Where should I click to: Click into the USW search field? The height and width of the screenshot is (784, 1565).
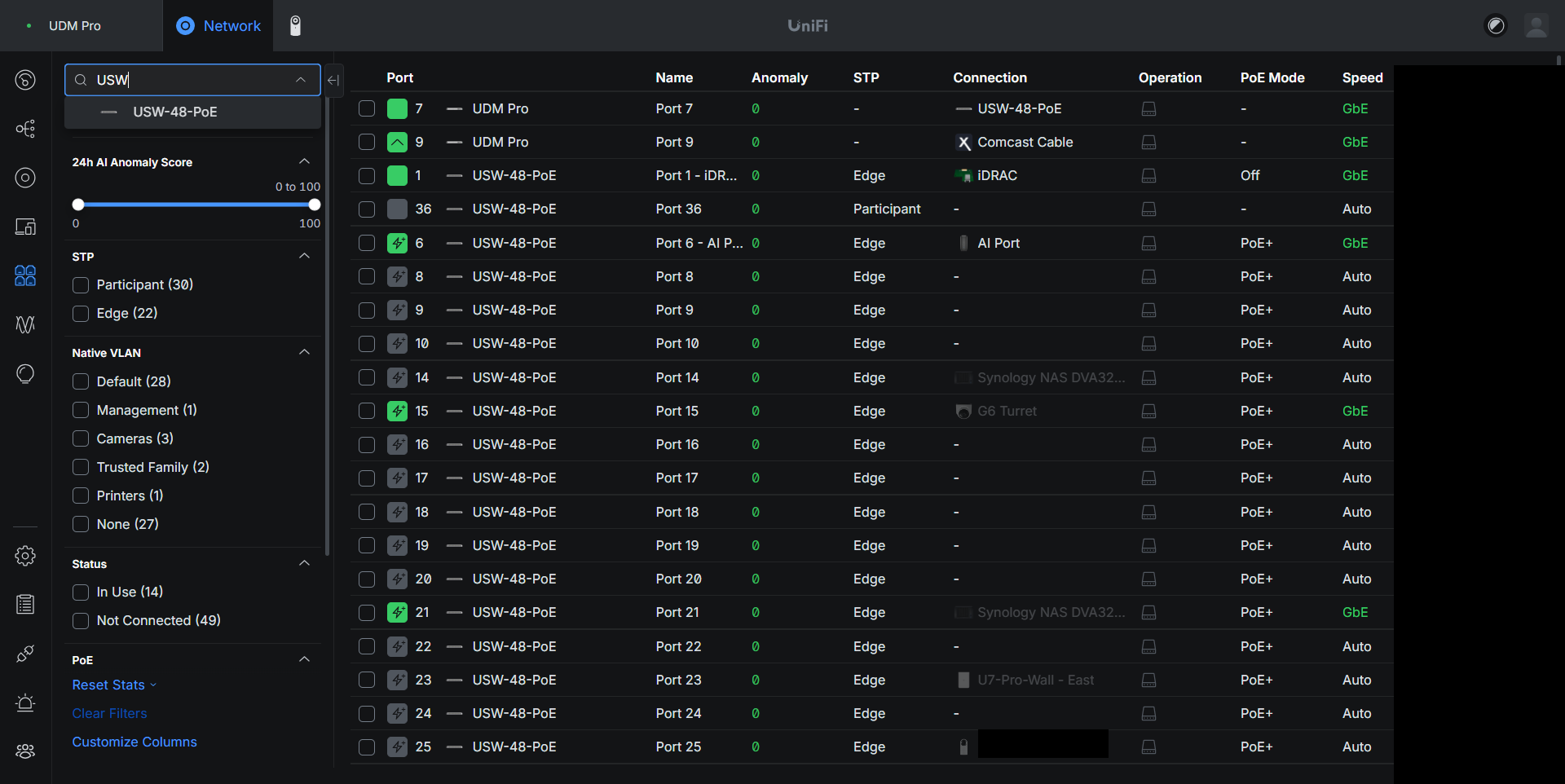click(x=192, y=80)
